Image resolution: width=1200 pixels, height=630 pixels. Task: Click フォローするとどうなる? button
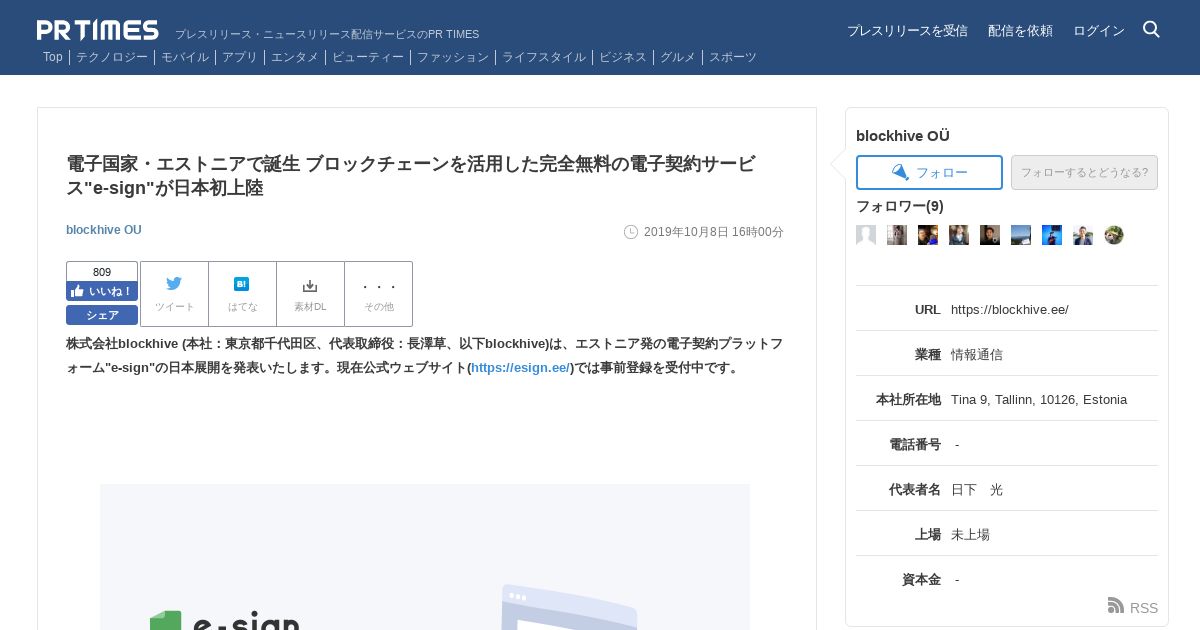[1084, 172]
